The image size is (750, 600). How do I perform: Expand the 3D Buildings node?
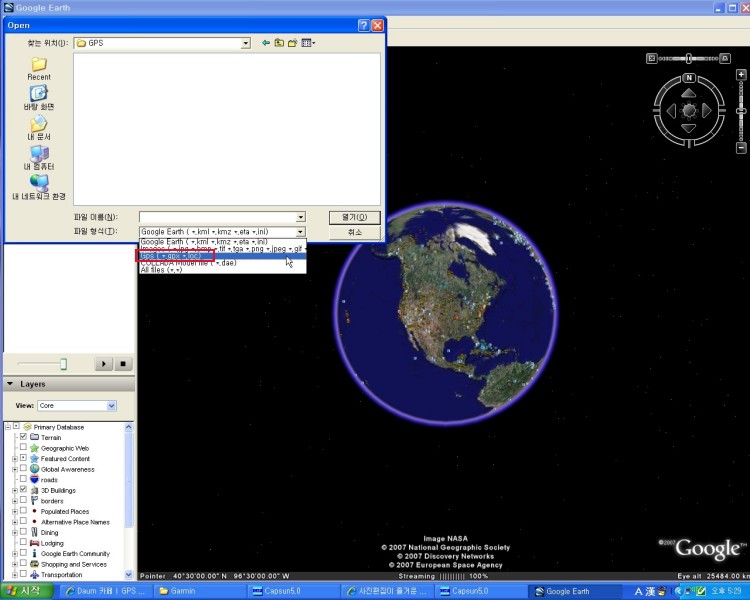click(15, 490)
